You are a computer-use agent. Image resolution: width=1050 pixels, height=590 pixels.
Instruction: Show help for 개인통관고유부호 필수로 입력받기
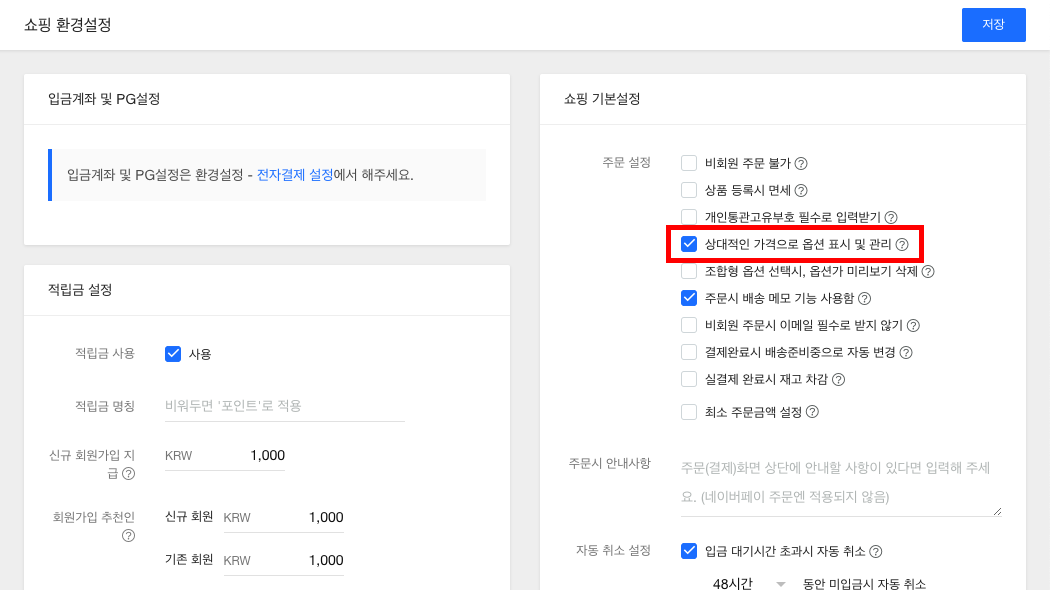[x=891, y=217]
